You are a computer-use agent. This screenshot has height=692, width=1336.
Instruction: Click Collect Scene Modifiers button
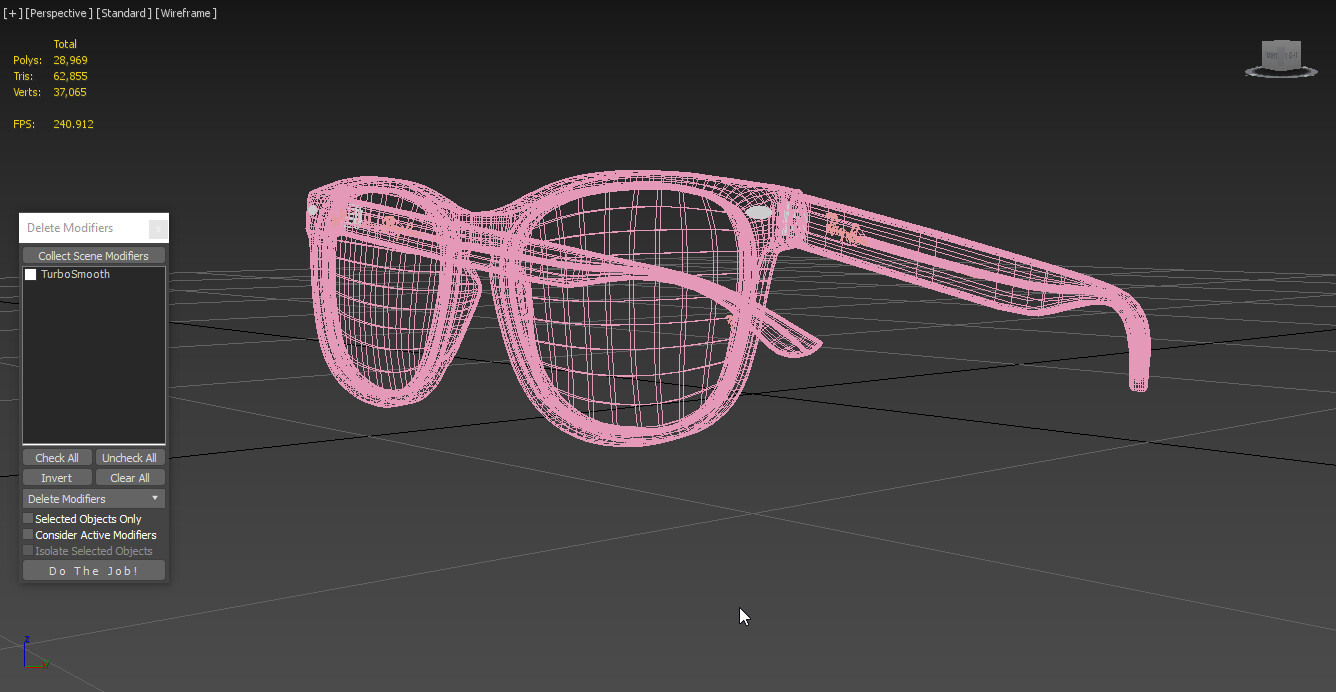94,256
